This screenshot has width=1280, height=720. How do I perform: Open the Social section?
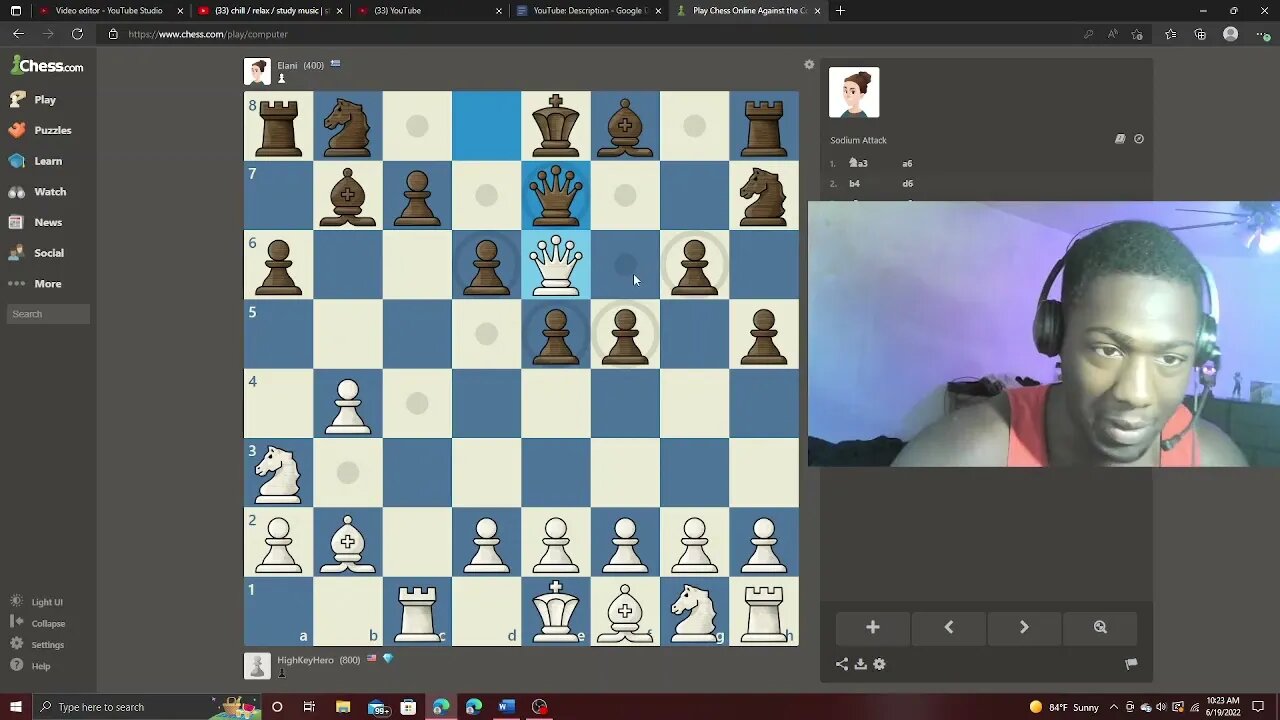pos(36,253)
